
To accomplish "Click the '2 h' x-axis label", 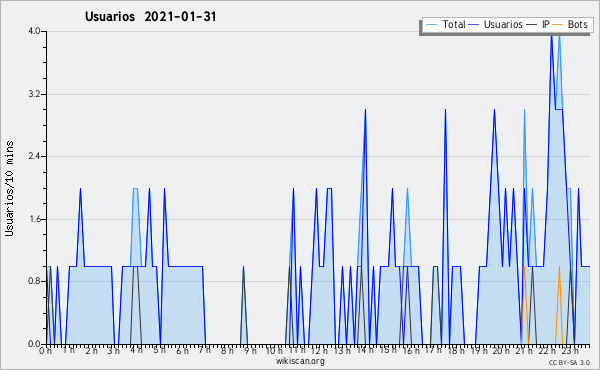I will point(91,350).
